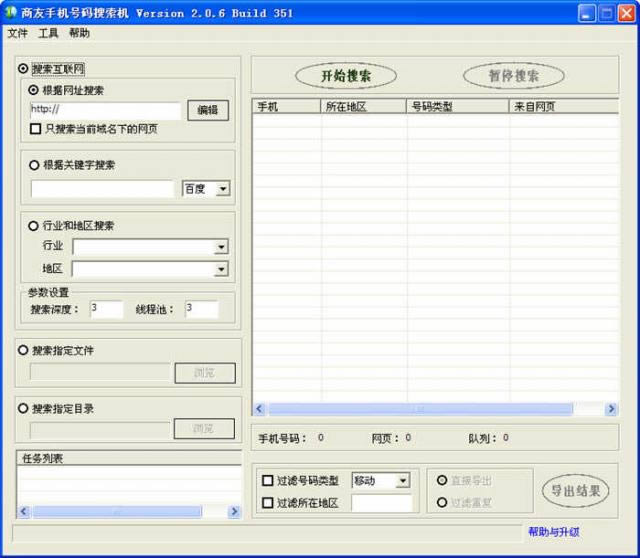
Task: Open the 帮助 menu
Action: (x=79, y=33)
